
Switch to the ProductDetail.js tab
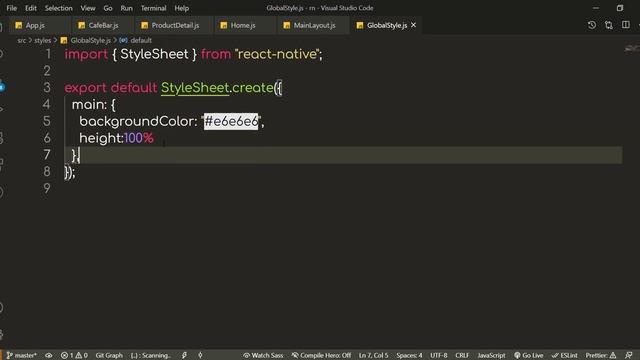click(x=174, y=25)
